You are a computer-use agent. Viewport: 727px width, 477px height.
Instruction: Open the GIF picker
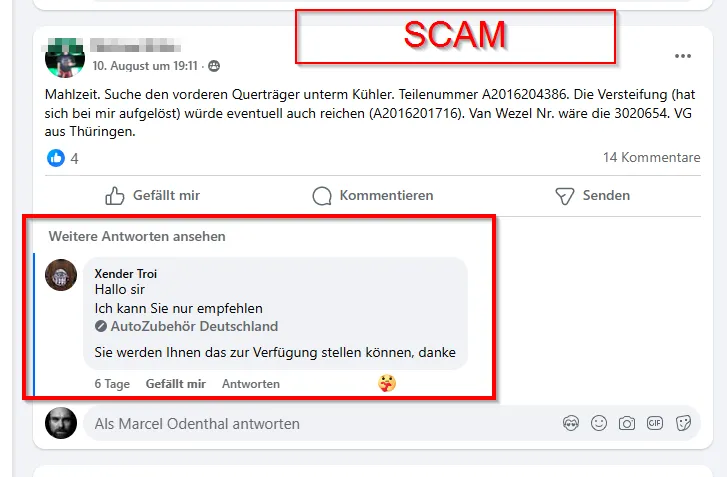point(655,423)
